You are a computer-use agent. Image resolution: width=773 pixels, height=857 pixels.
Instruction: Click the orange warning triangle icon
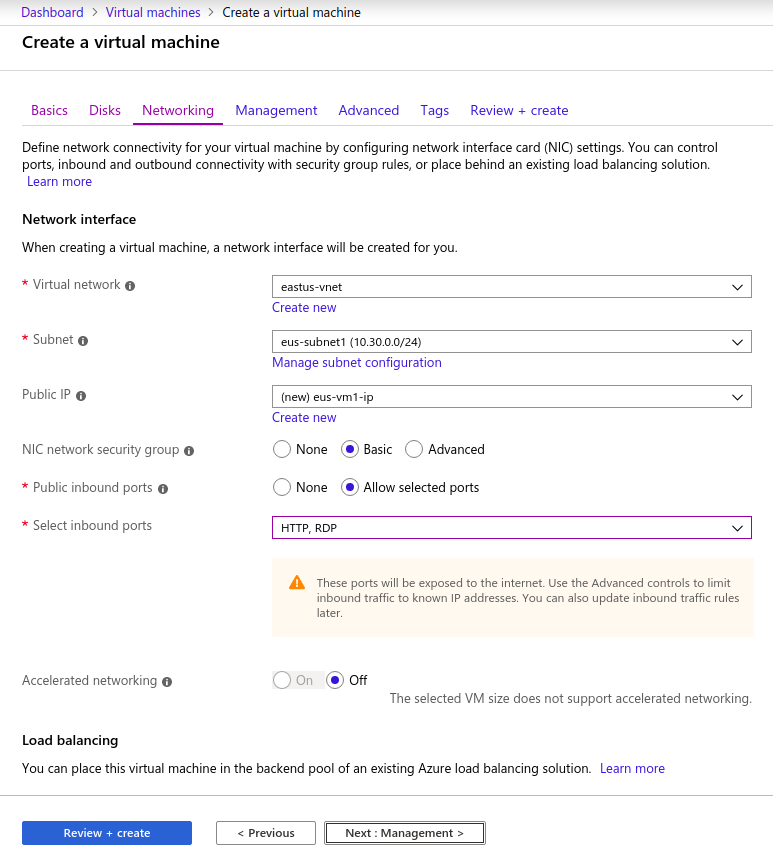click(x=297, y=583)
